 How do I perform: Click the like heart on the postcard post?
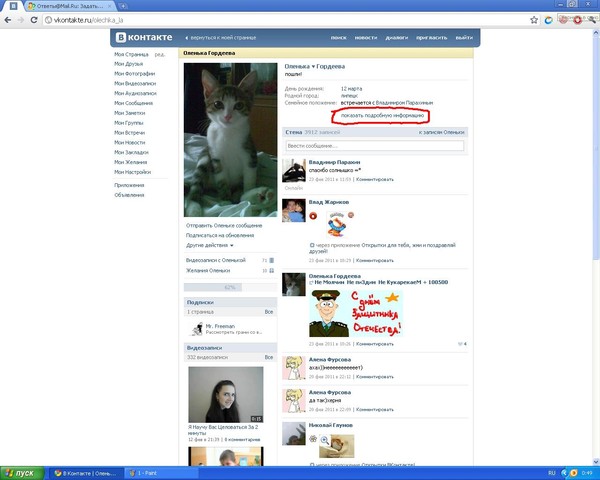[460, 343]
